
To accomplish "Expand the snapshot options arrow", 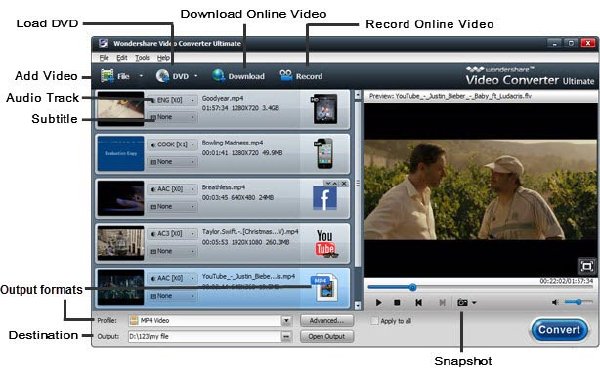I will point(474,302).
